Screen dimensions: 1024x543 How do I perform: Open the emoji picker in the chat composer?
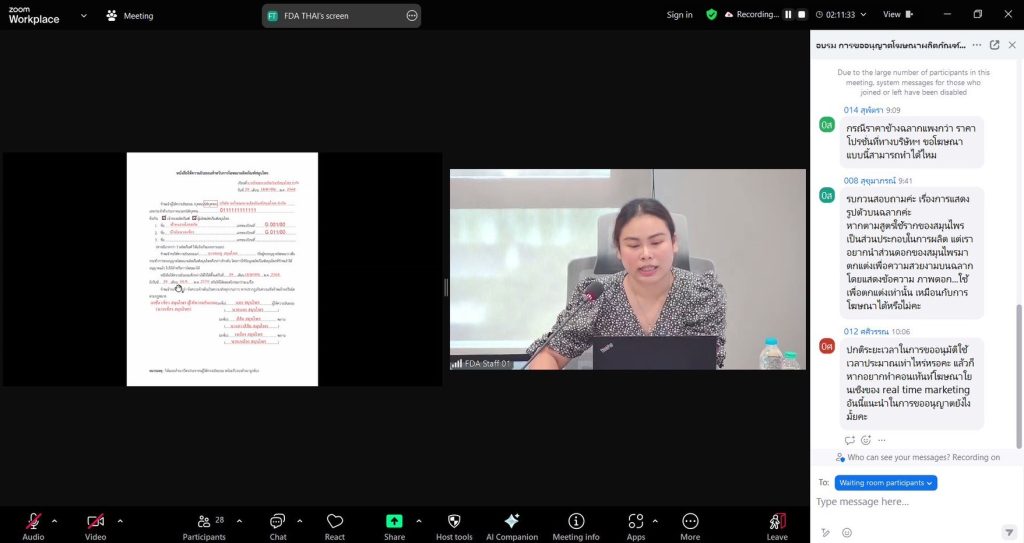tap(847, 532)
